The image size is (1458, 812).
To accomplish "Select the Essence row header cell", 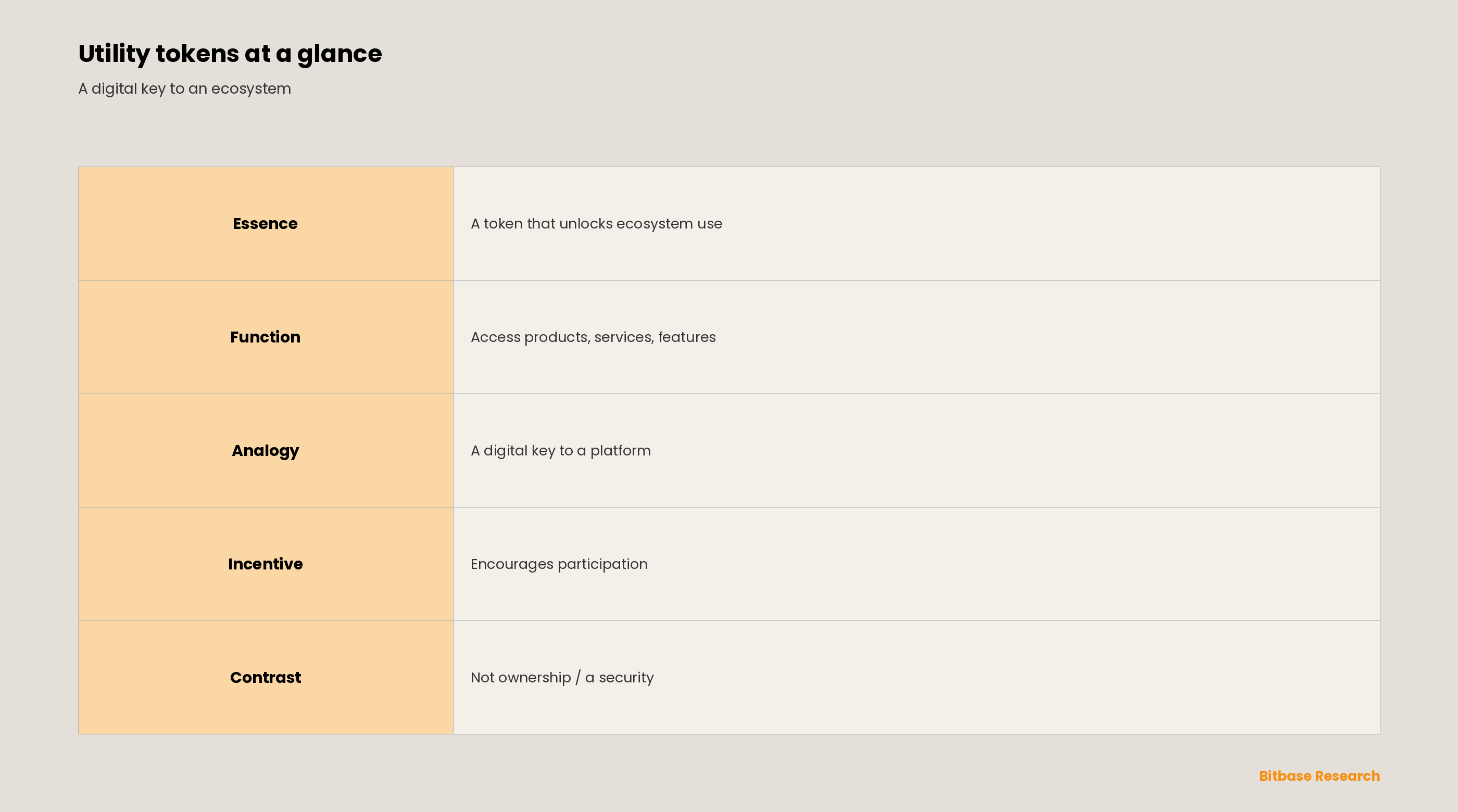I will [266, 223].
